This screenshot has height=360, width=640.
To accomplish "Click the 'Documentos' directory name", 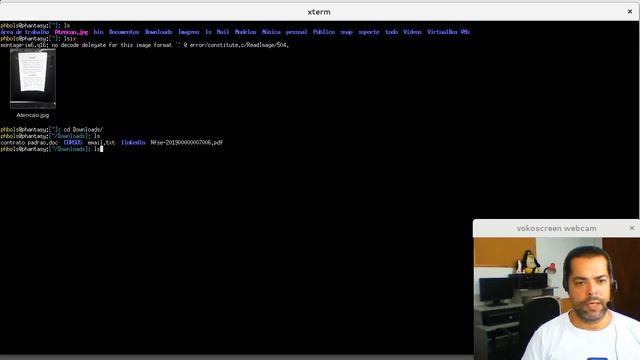I will click(124, 32).
